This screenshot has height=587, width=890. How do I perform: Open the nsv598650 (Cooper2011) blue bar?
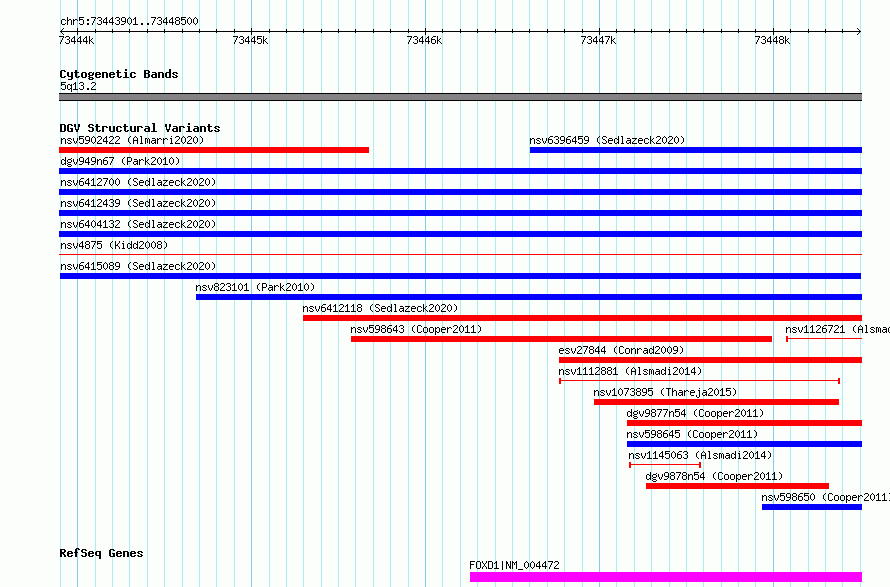click(812, 507)
